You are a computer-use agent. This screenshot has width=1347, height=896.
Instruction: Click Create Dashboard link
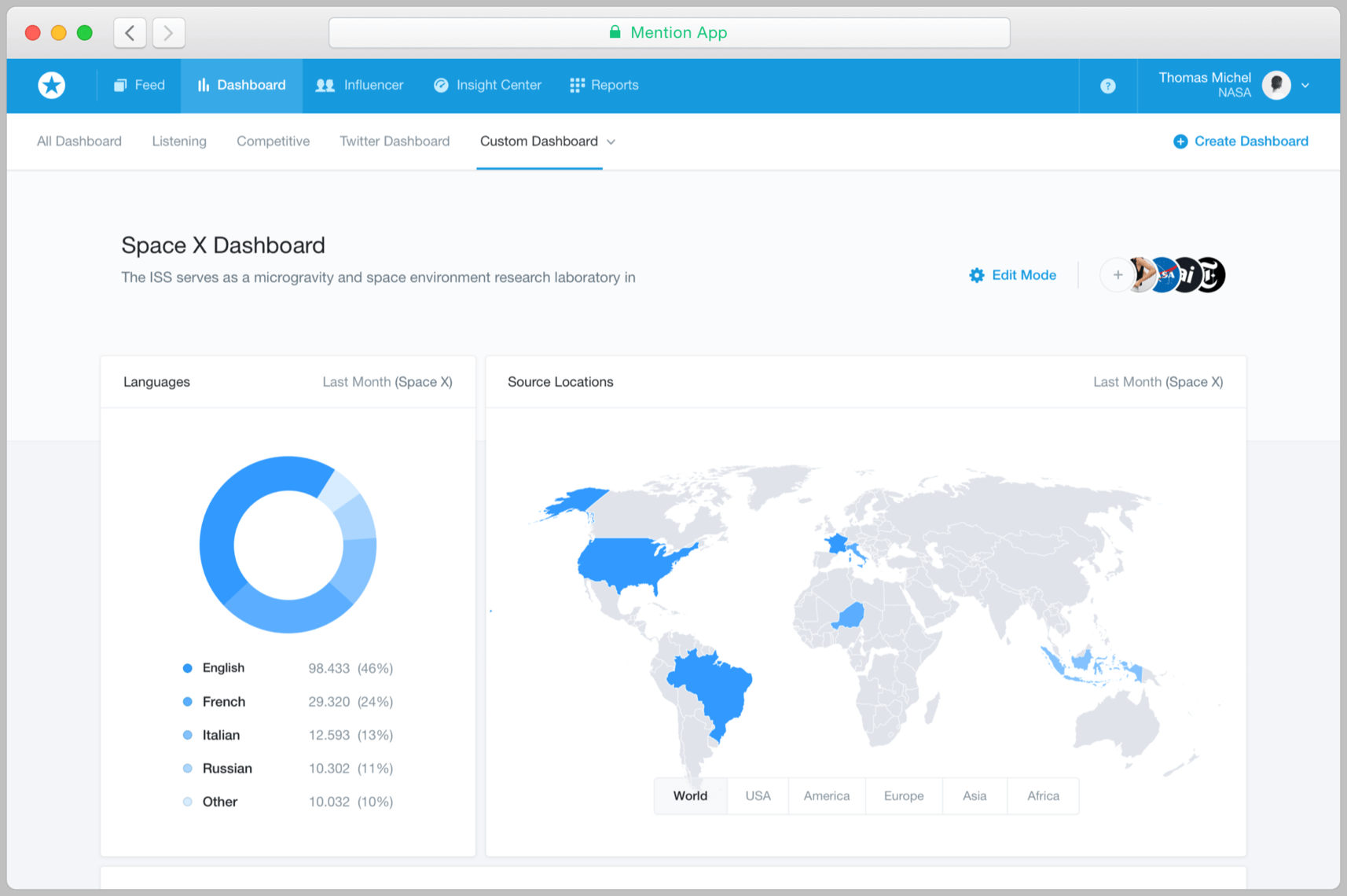coord(1251,141)
